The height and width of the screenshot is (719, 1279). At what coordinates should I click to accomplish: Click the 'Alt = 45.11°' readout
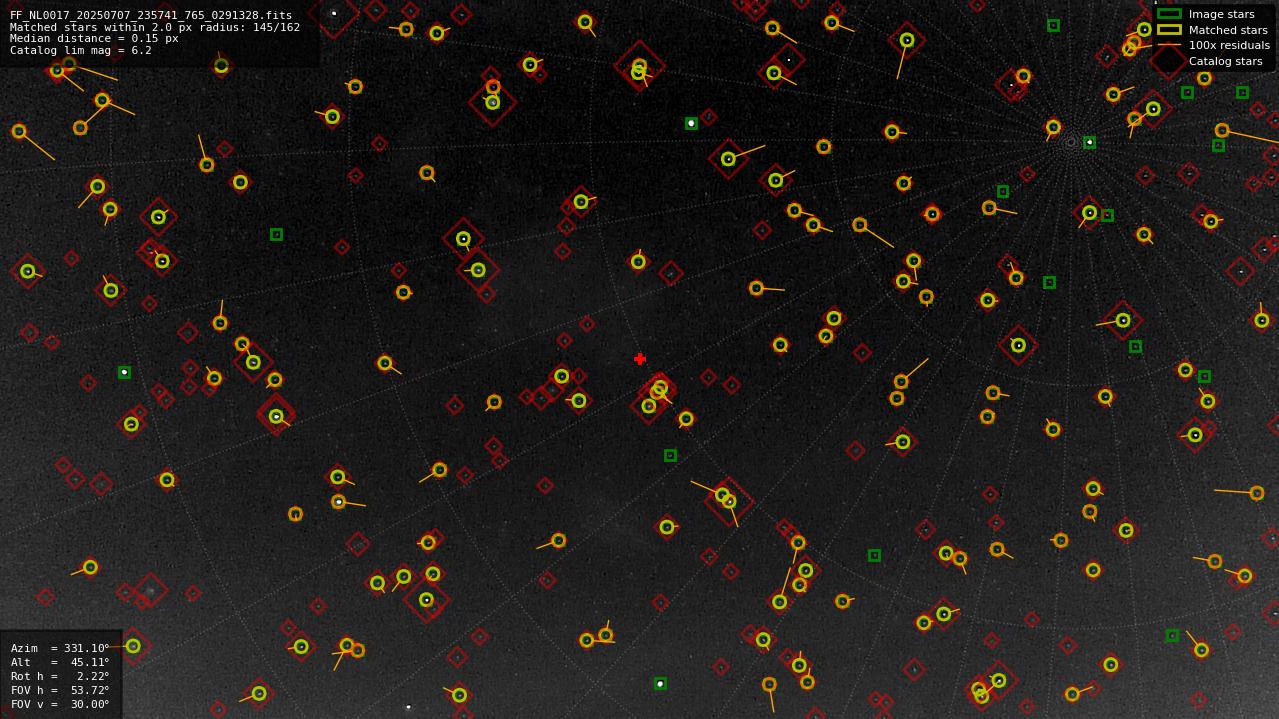click(x=60, y=662)
